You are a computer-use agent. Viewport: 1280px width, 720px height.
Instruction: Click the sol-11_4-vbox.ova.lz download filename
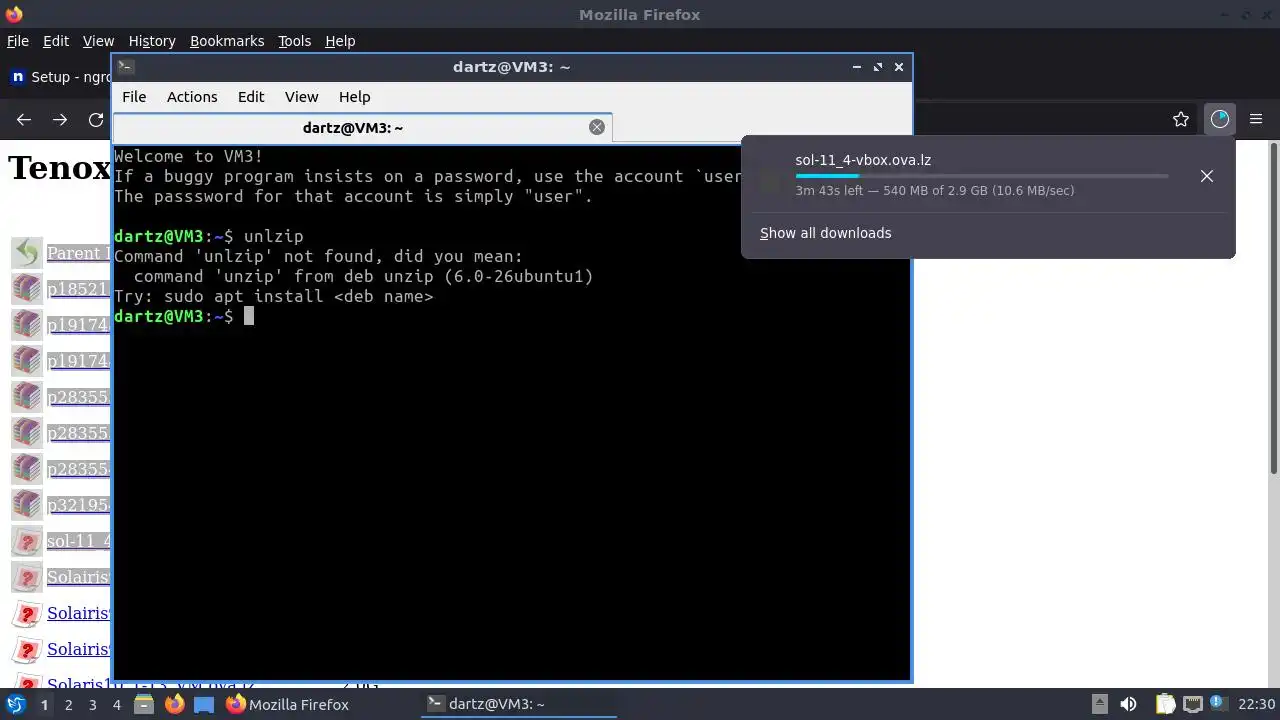tap(863, 160)
